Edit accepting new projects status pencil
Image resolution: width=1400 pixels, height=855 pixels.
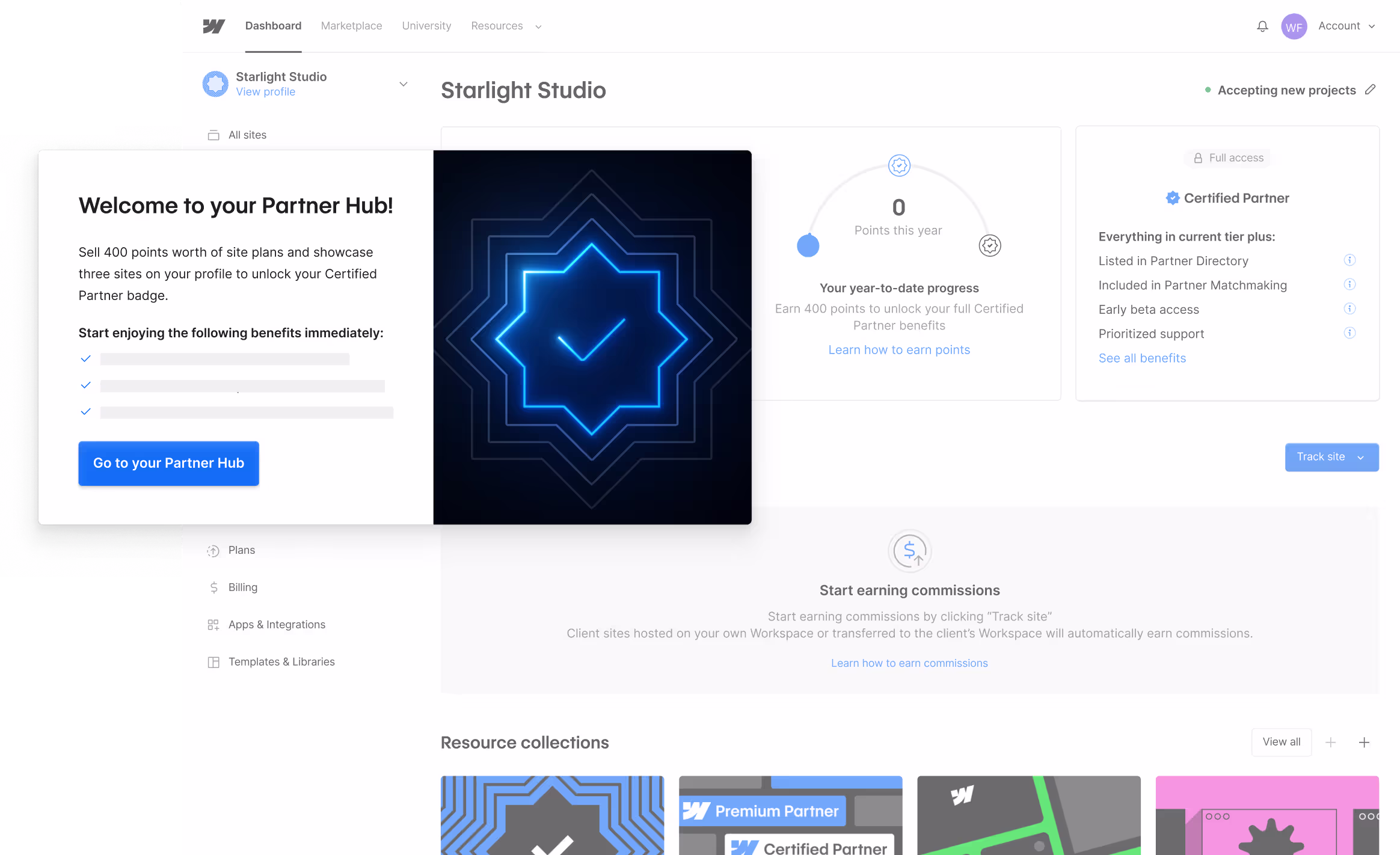click(x=1371, y=90)
